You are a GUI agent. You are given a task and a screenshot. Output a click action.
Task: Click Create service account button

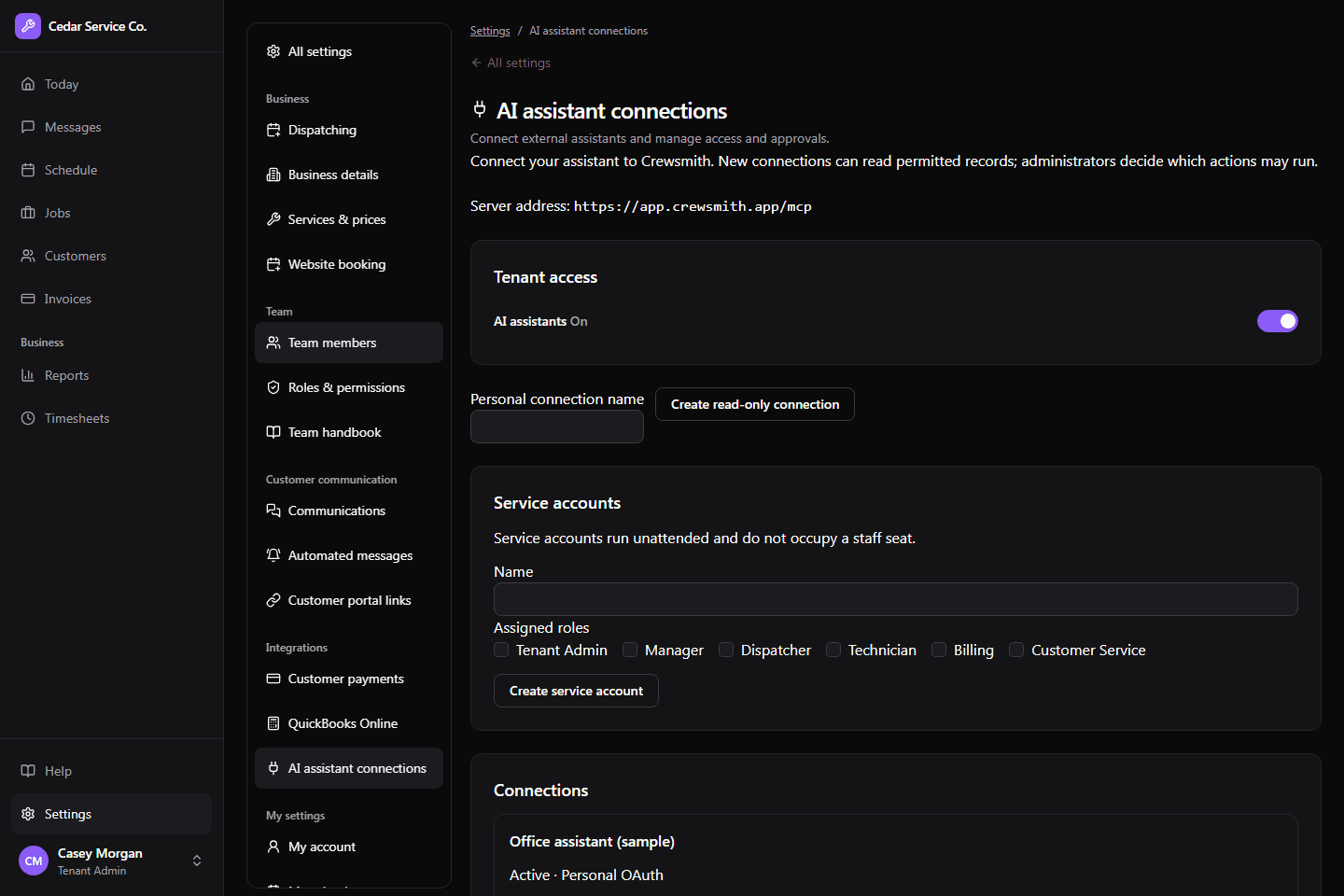coord(576,691)
